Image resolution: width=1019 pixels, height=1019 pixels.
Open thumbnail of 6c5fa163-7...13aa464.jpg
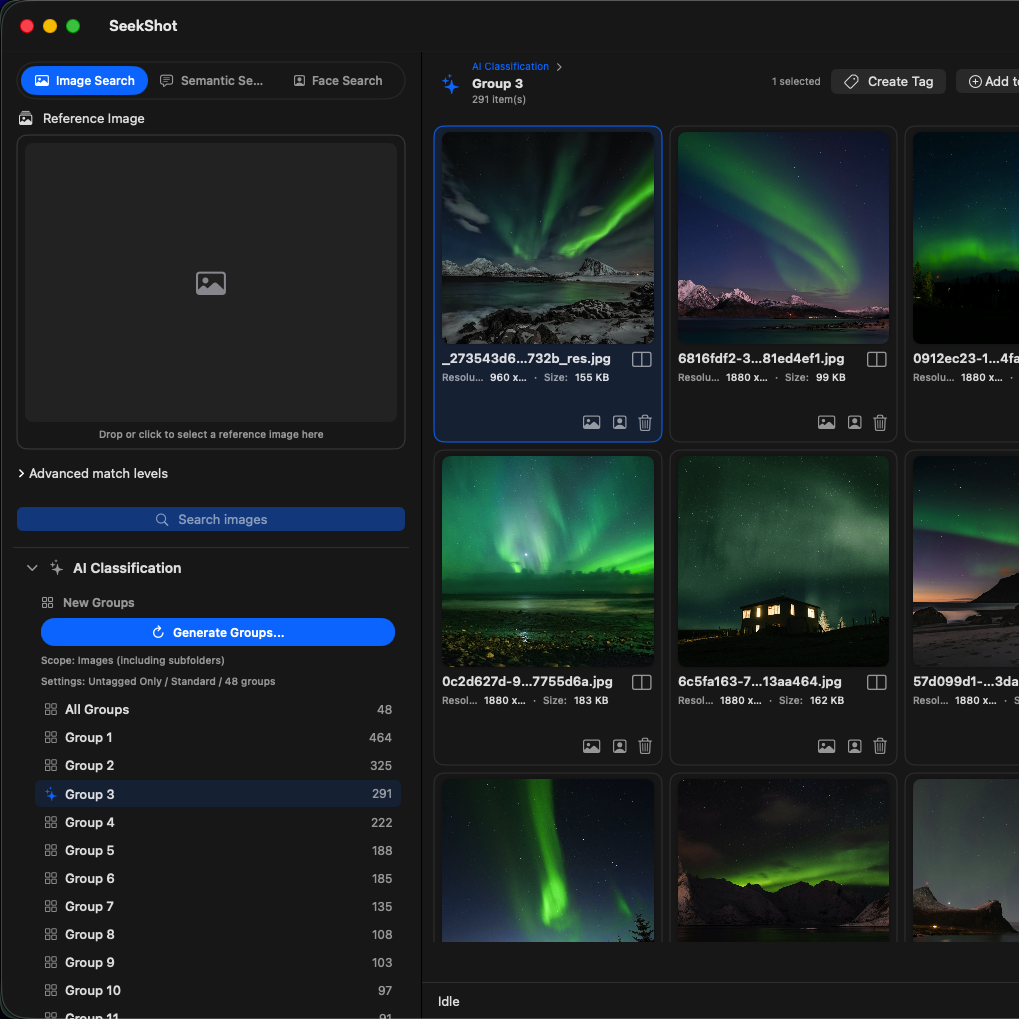pos(783,561)
